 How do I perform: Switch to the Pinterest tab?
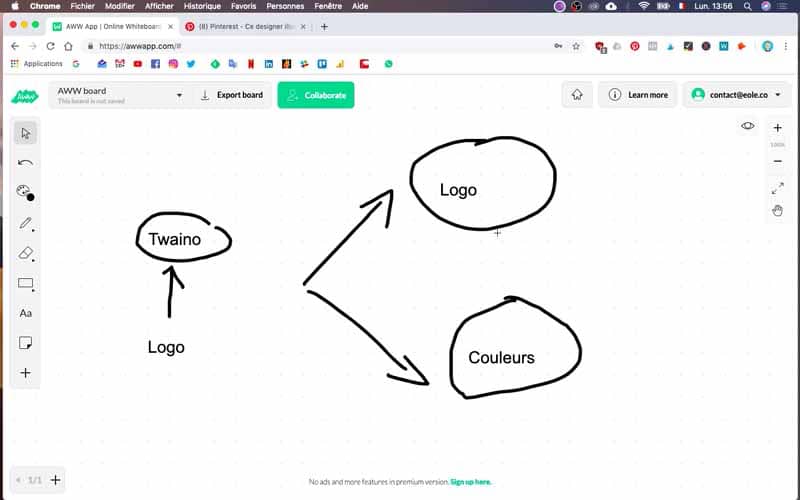(246, 27)
